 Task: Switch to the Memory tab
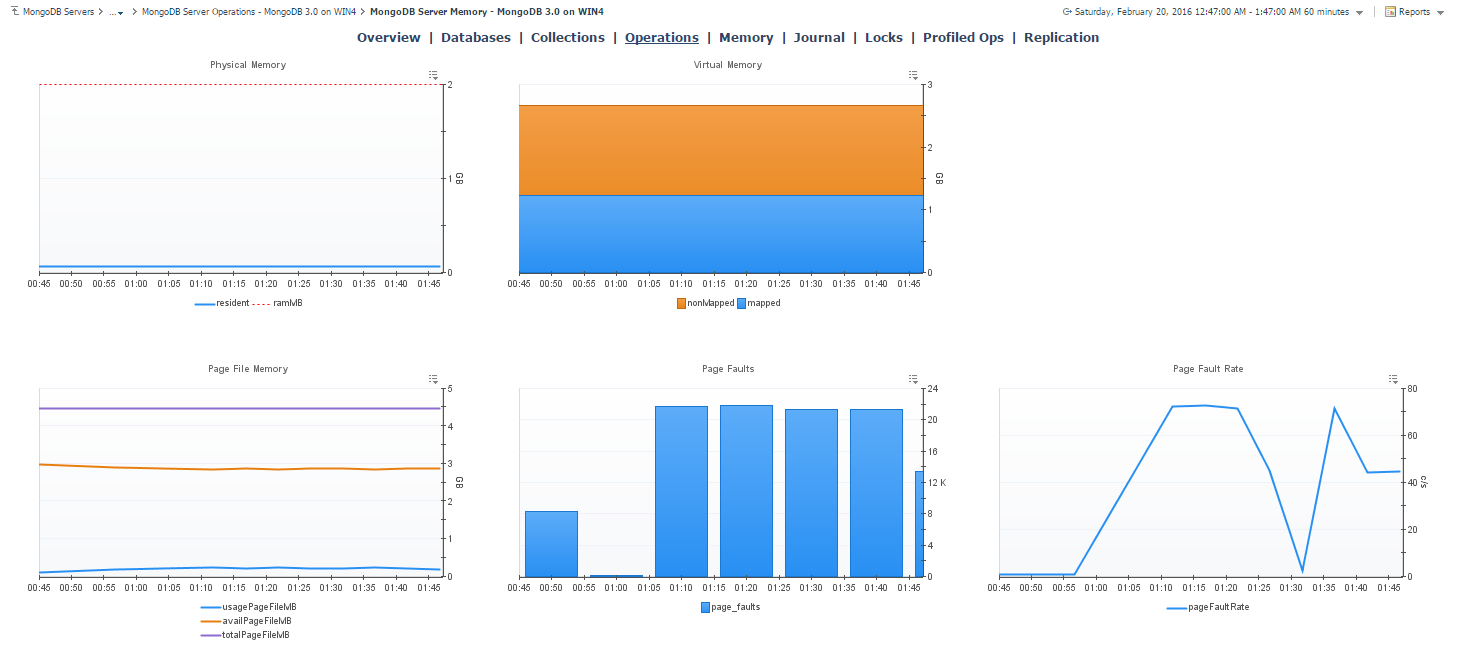tap(746, 38)
